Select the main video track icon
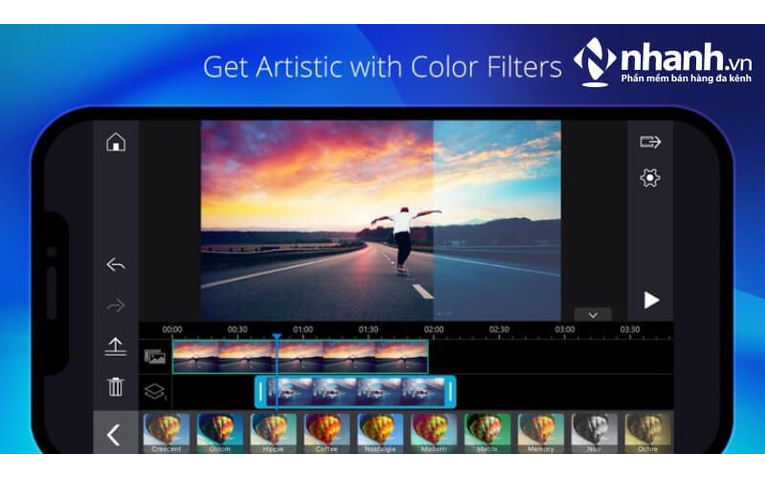Image resolution: width=765 pixels, height=478 pixels. pos(155,357)
